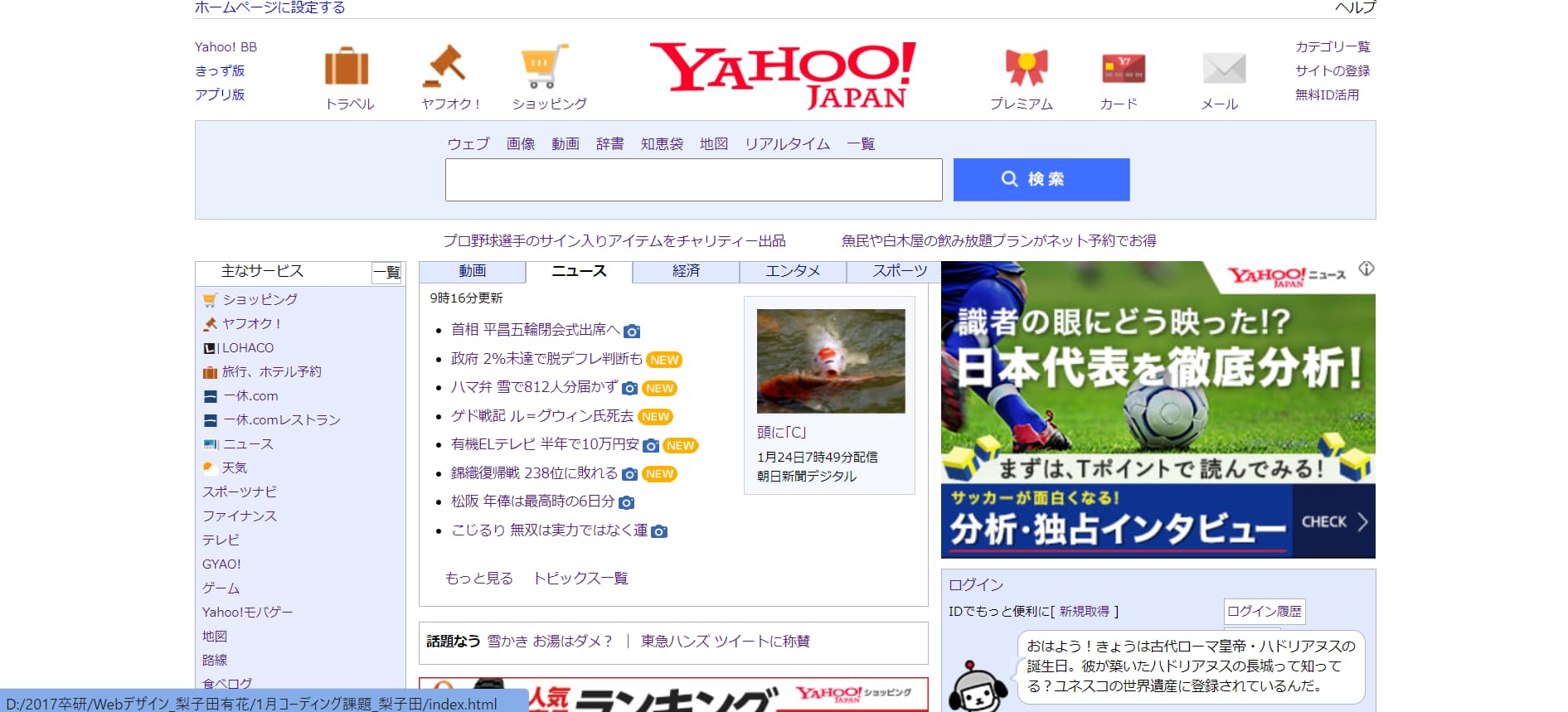
Task: Click the search text field
Action: [694, 180]
